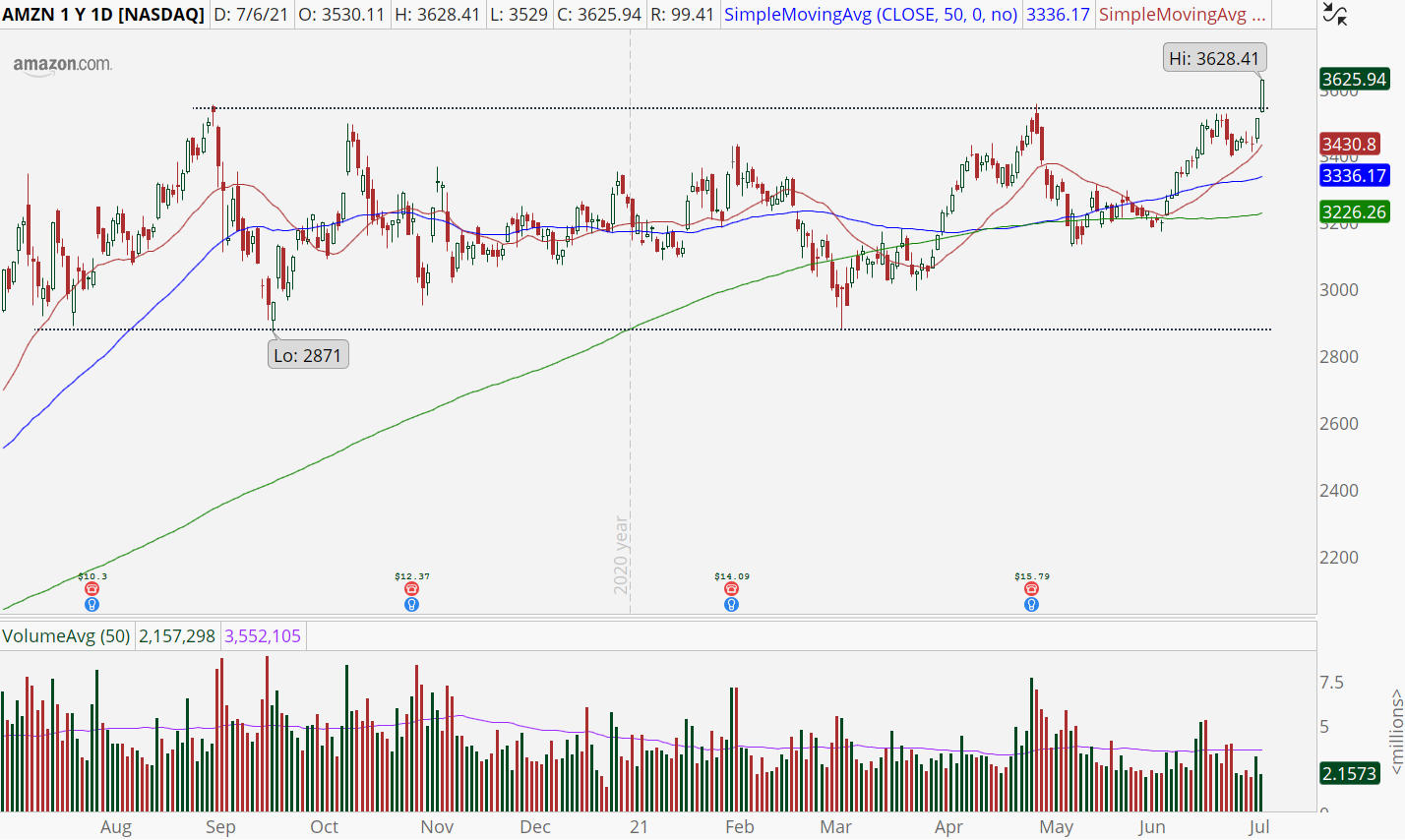Click the 2600 price axis label

pyautogui.click(x=1339, y=424)
